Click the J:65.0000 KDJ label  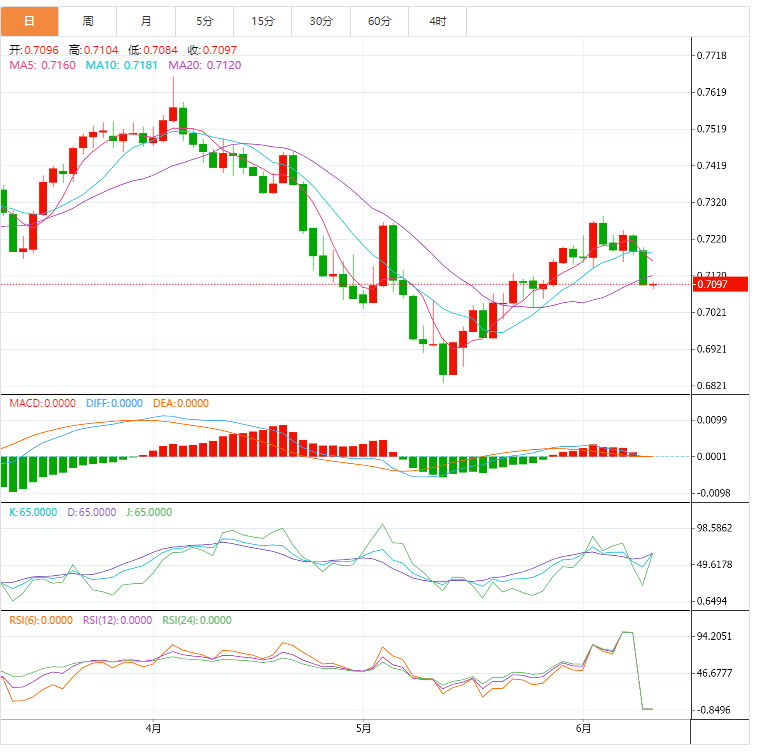click(149, 512)
